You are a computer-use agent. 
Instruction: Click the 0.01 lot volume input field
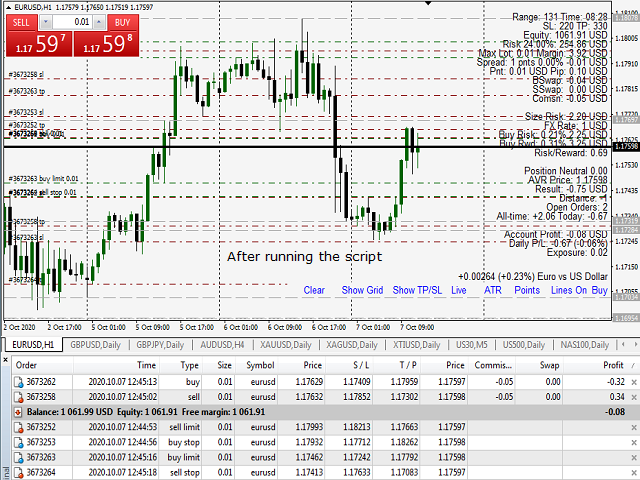[72, 22]
